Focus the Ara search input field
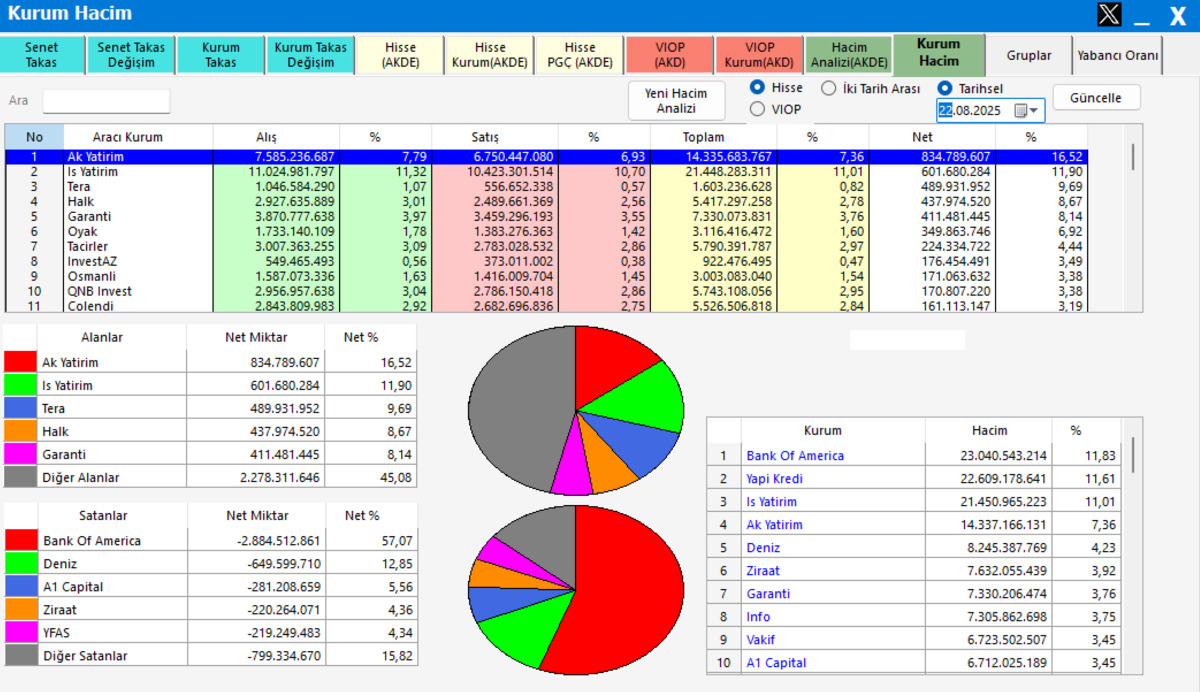Viewport: 1200px width, 692px height. 106,101
